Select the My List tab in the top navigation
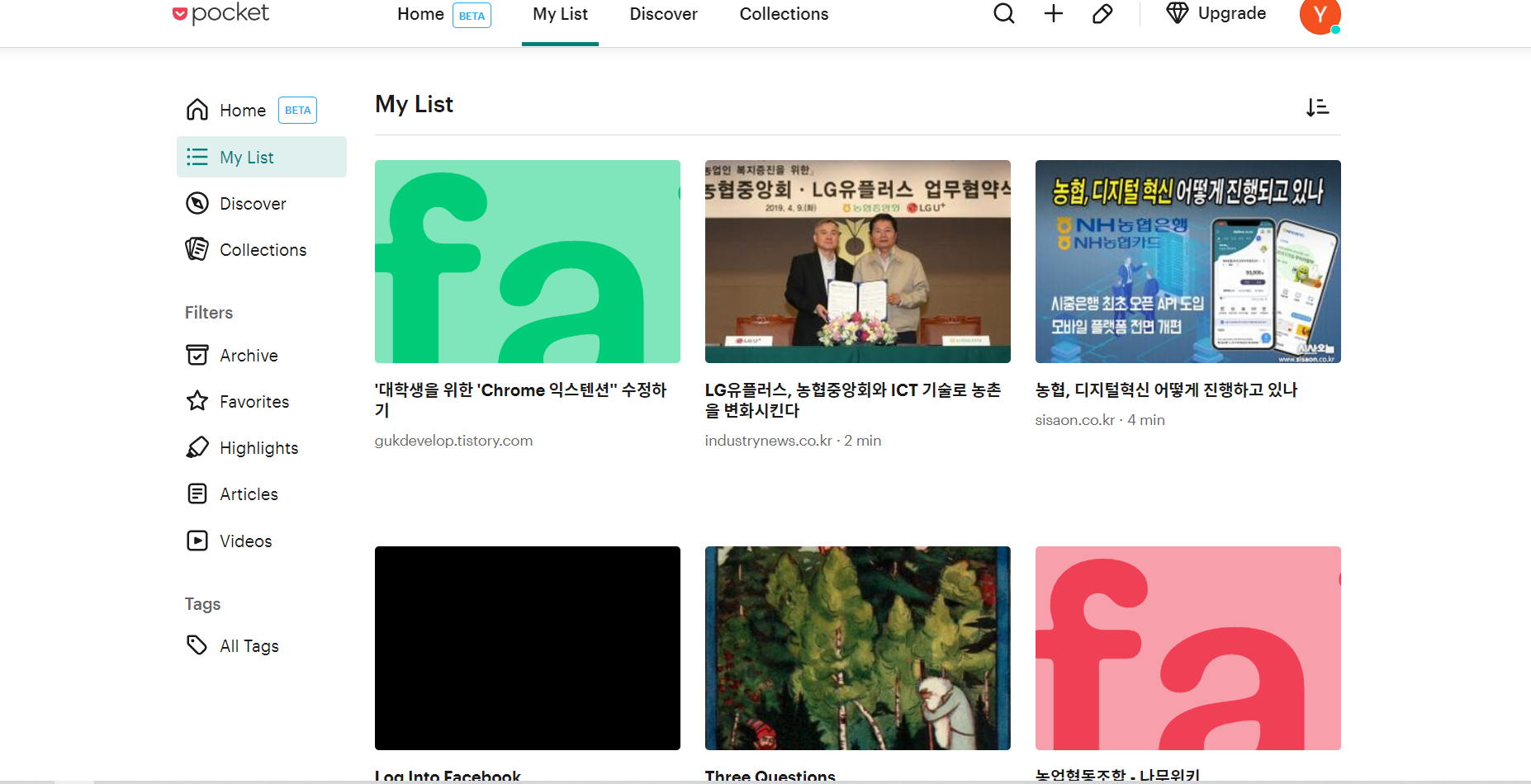Screen dimensions: 1531x784 click(560, 14)
